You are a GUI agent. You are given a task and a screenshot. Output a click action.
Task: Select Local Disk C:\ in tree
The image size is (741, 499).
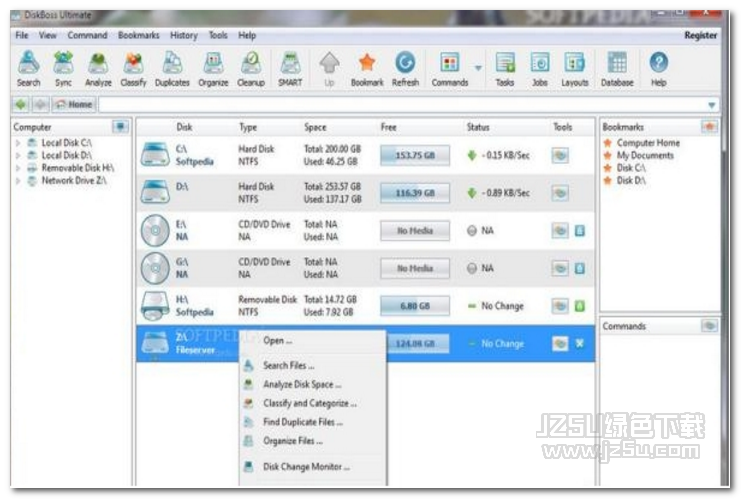[66, 143]
